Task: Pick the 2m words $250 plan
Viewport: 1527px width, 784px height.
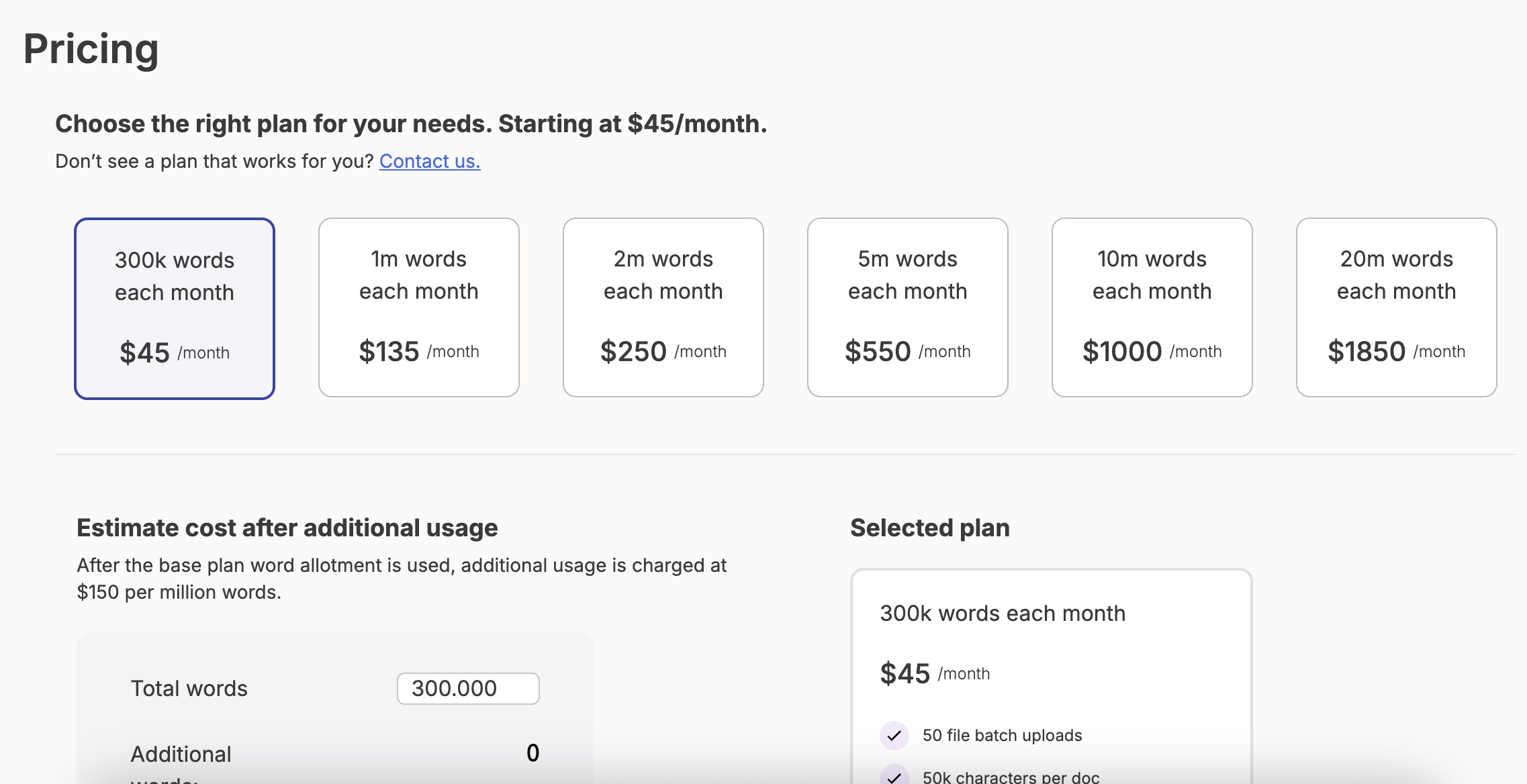Action: 663,307
